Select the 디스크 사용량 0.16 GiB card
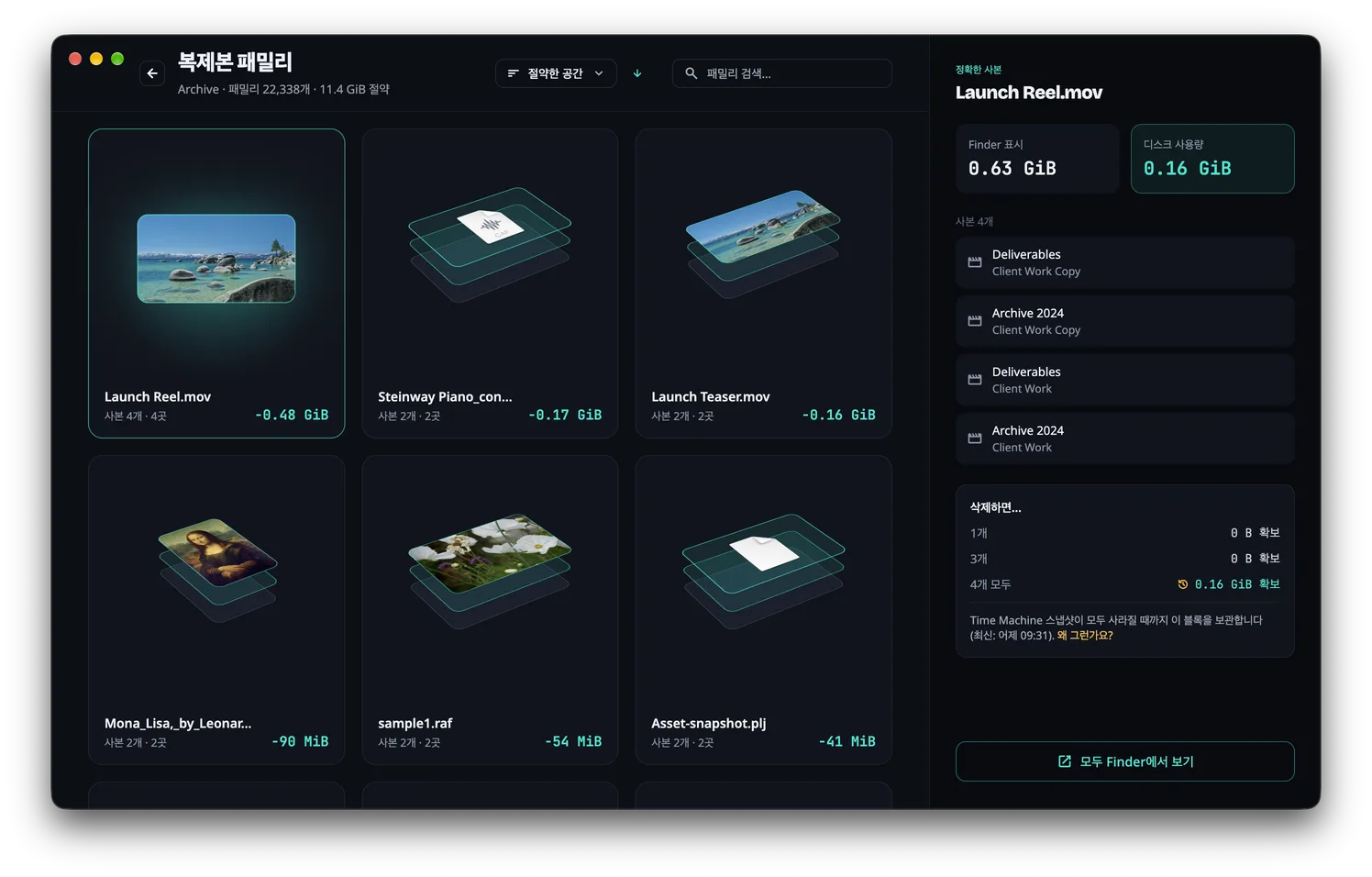This screenshot has width=1372, height=877. (1212, 159)
